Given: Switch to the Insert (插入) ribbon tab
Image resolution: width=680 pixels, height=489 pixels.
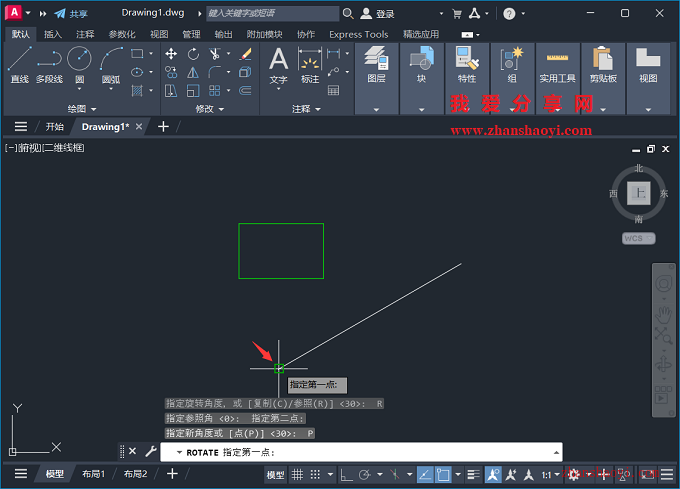Looking at the screenshot, I should click(53, 34).
